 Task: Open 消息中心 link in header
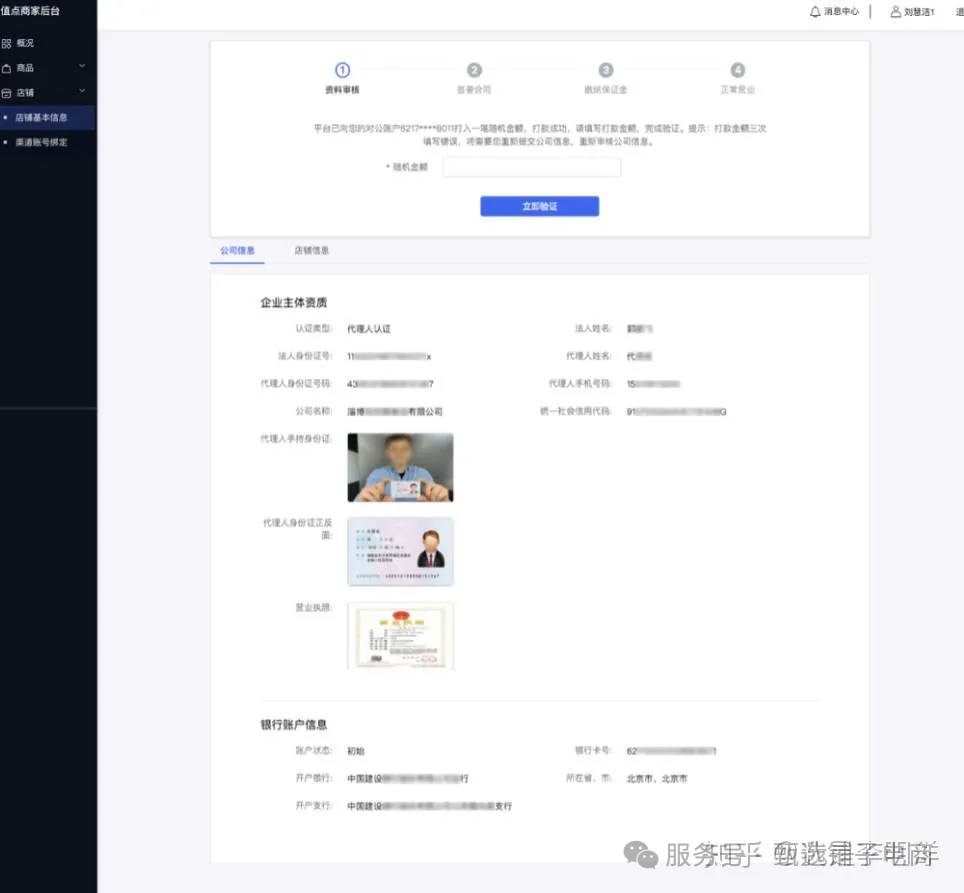coord(841,11)
